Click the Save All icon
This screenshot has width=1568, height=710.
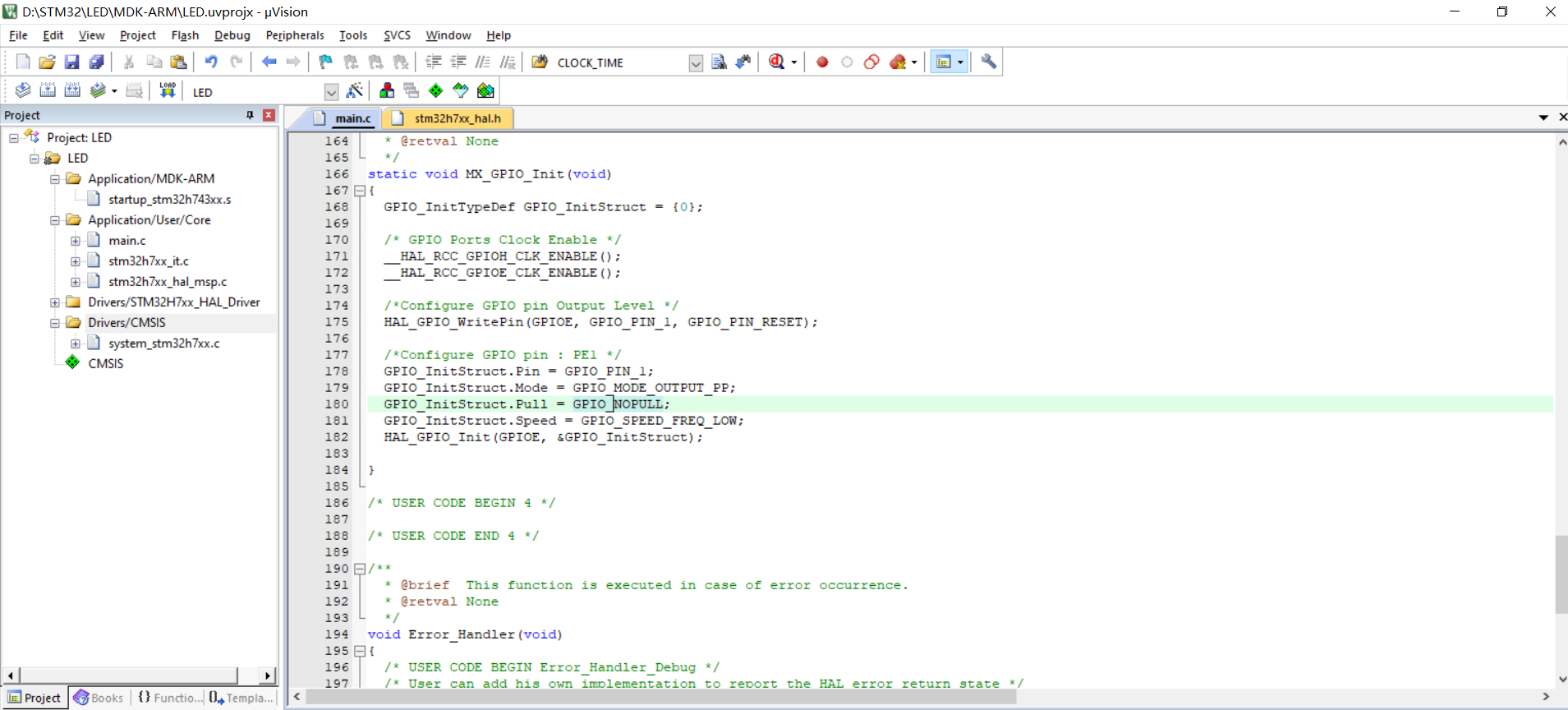coord(97,62)
